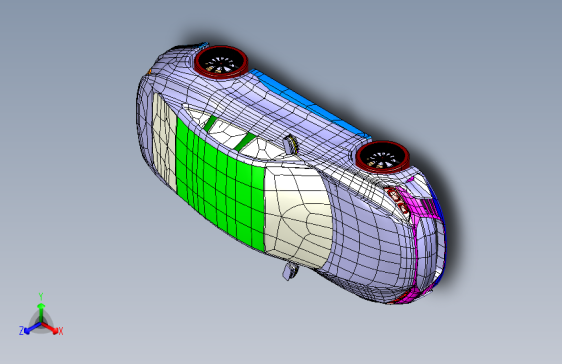Select the car's front wheel near the headlight
This screenshot has width=562, height=364.
pos(382,157)
